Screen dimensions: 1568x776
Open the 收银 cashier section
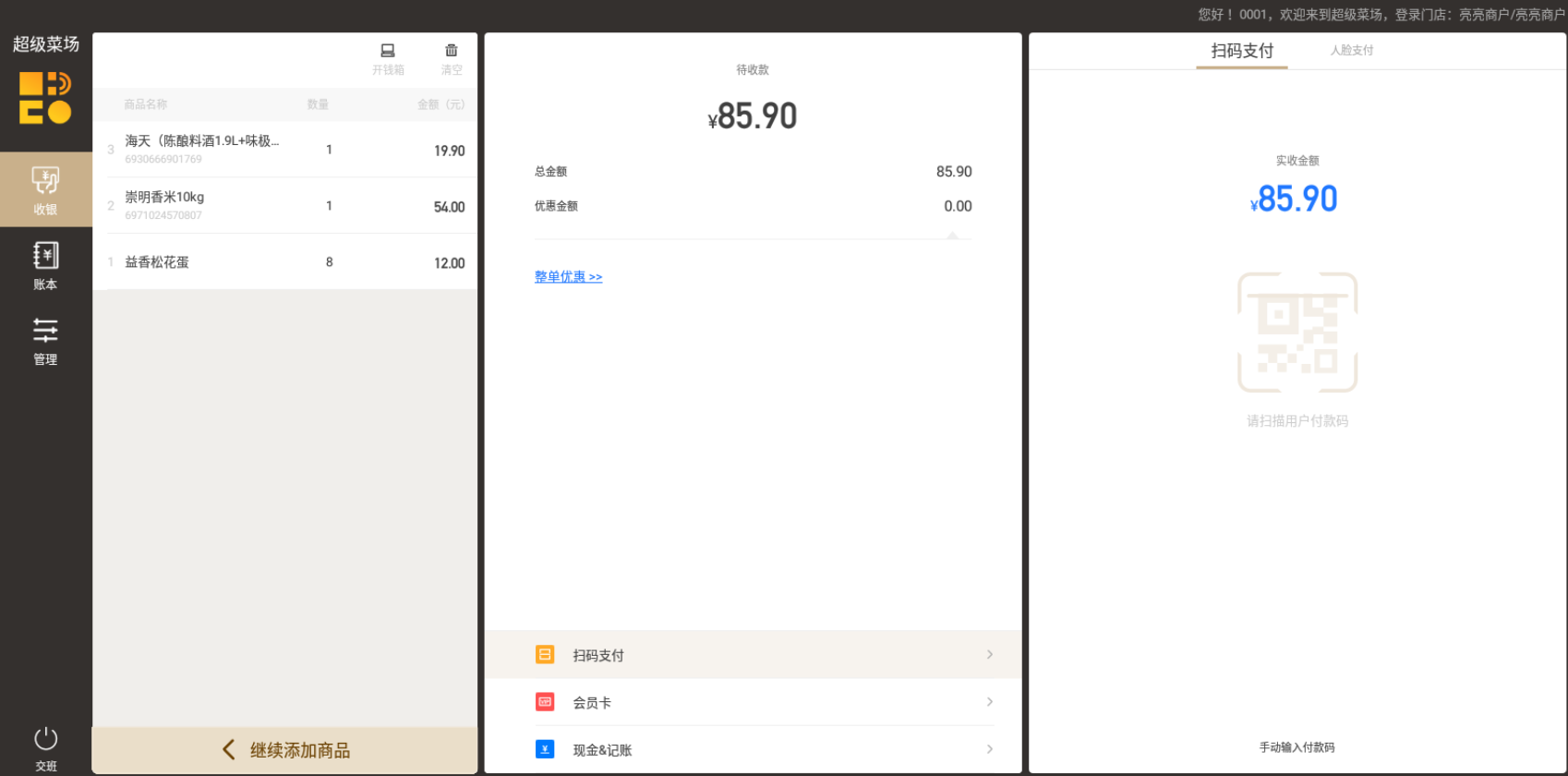tap(45, 189)
